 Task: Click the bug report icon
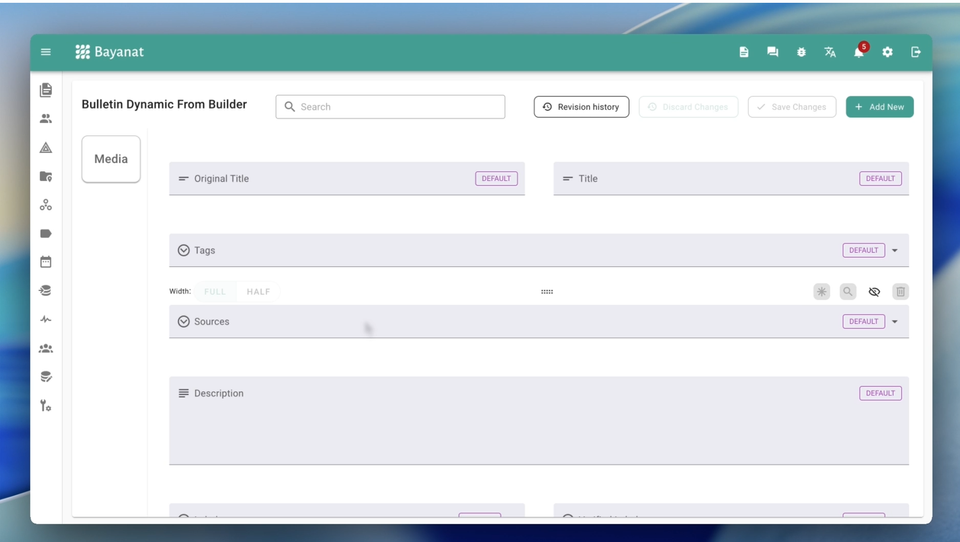[x=801, y=52]
